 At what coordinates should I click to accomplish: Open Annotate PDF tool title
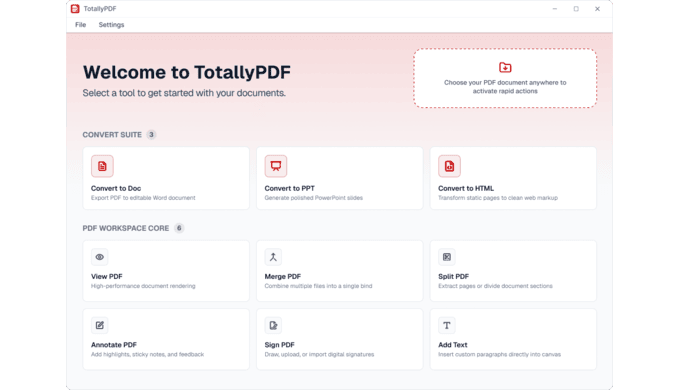click(x=114, y=345)
